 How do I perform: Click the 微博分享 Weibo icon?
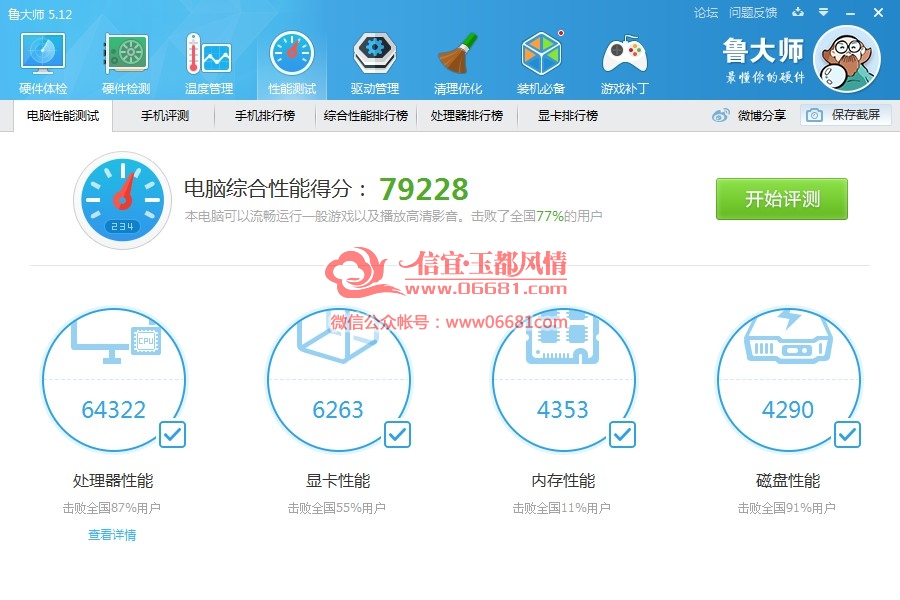point(721,115)
